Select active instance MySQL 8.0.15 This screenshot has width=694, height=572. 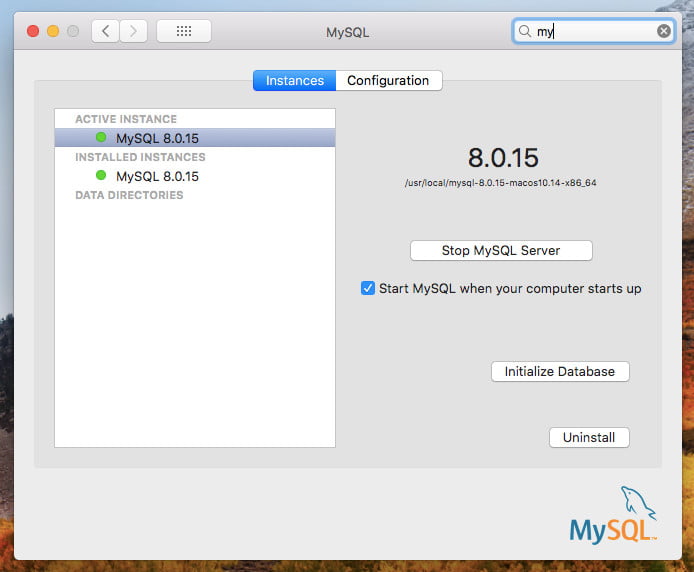tap(195, 138)
